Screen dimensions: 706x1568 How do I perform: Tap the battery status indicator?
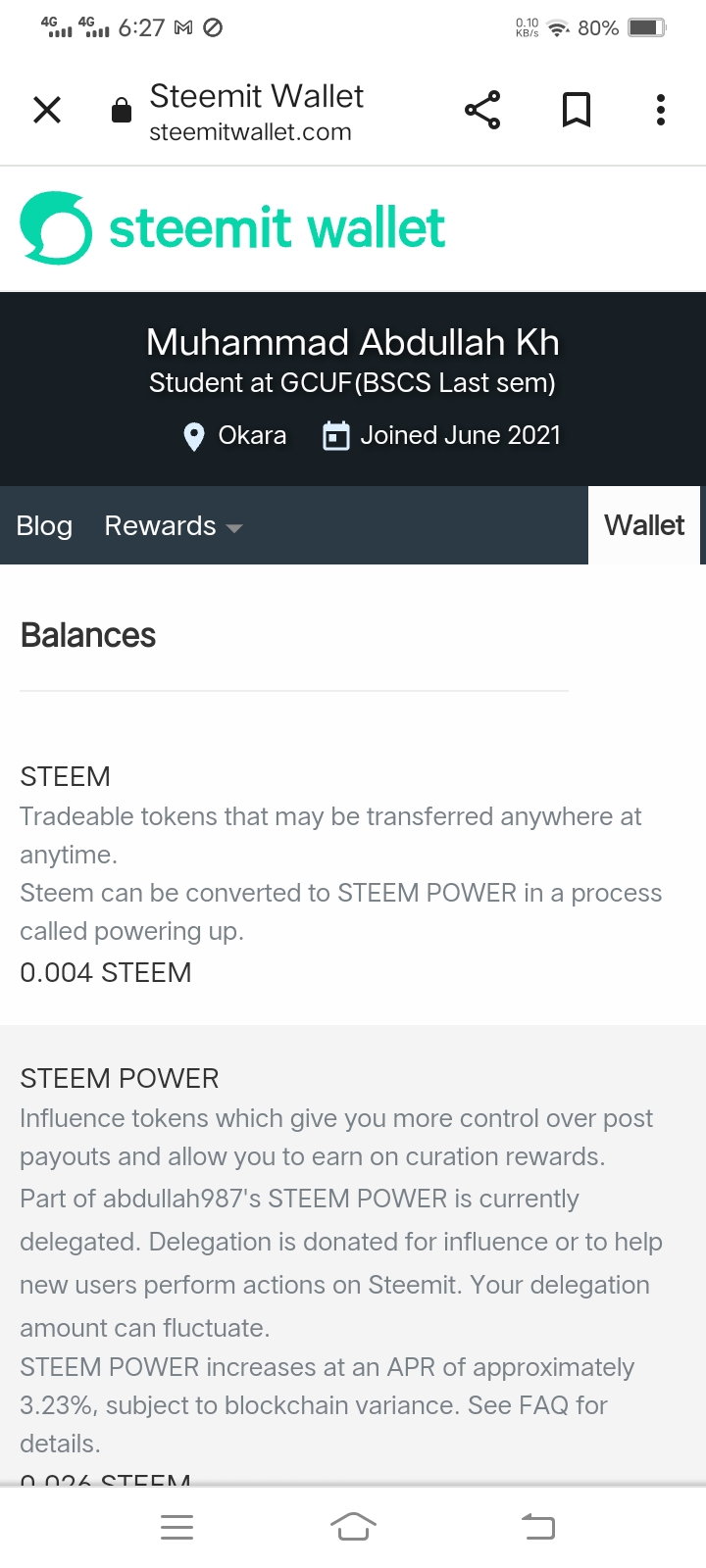pos(647,27)
